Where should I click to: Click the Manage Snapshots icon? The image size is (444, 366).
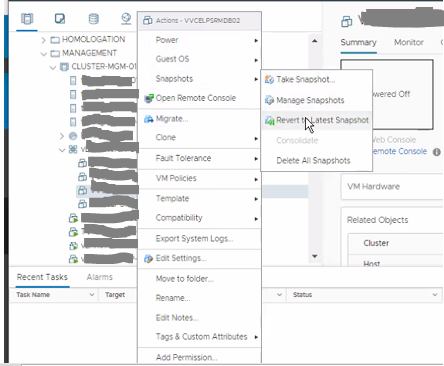click(269, 100)
